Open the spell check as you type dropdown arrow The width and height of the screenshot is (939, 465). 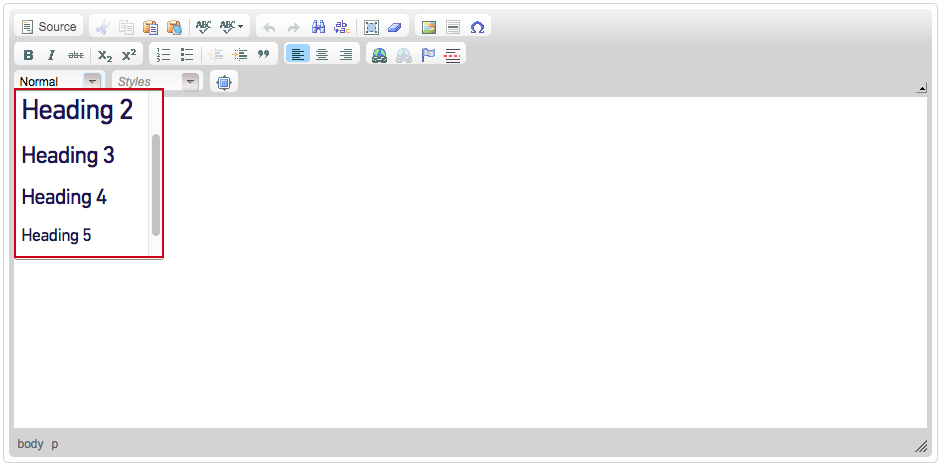tap(241, 27)
